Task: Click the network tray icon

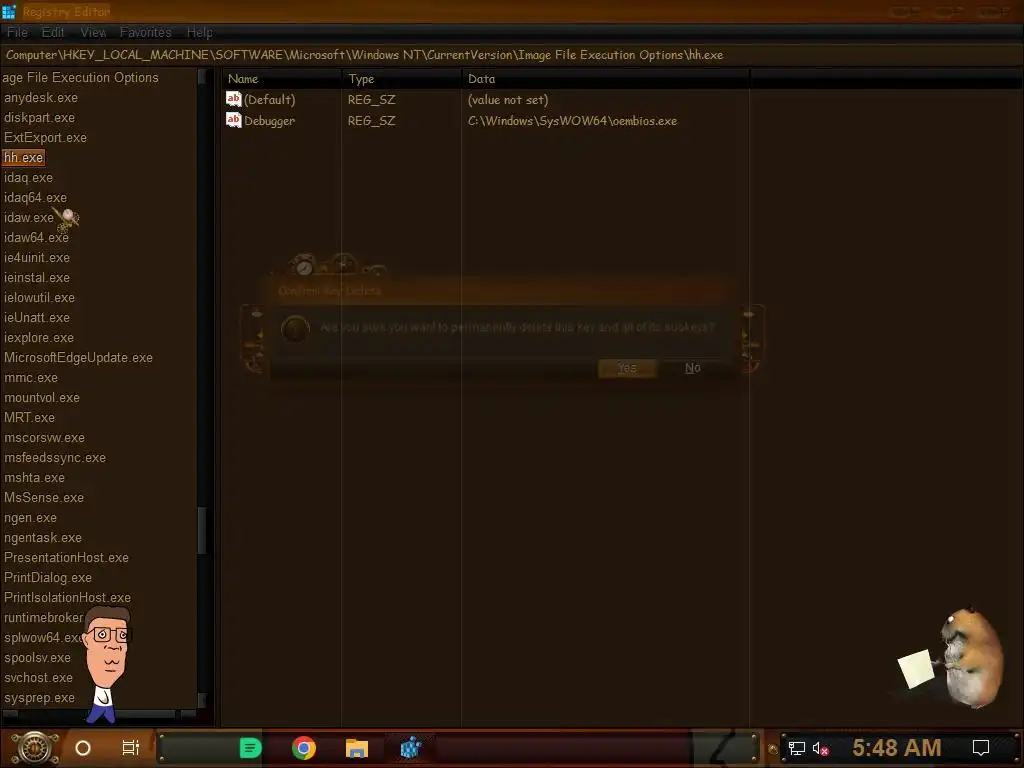Action: (796, 748)
